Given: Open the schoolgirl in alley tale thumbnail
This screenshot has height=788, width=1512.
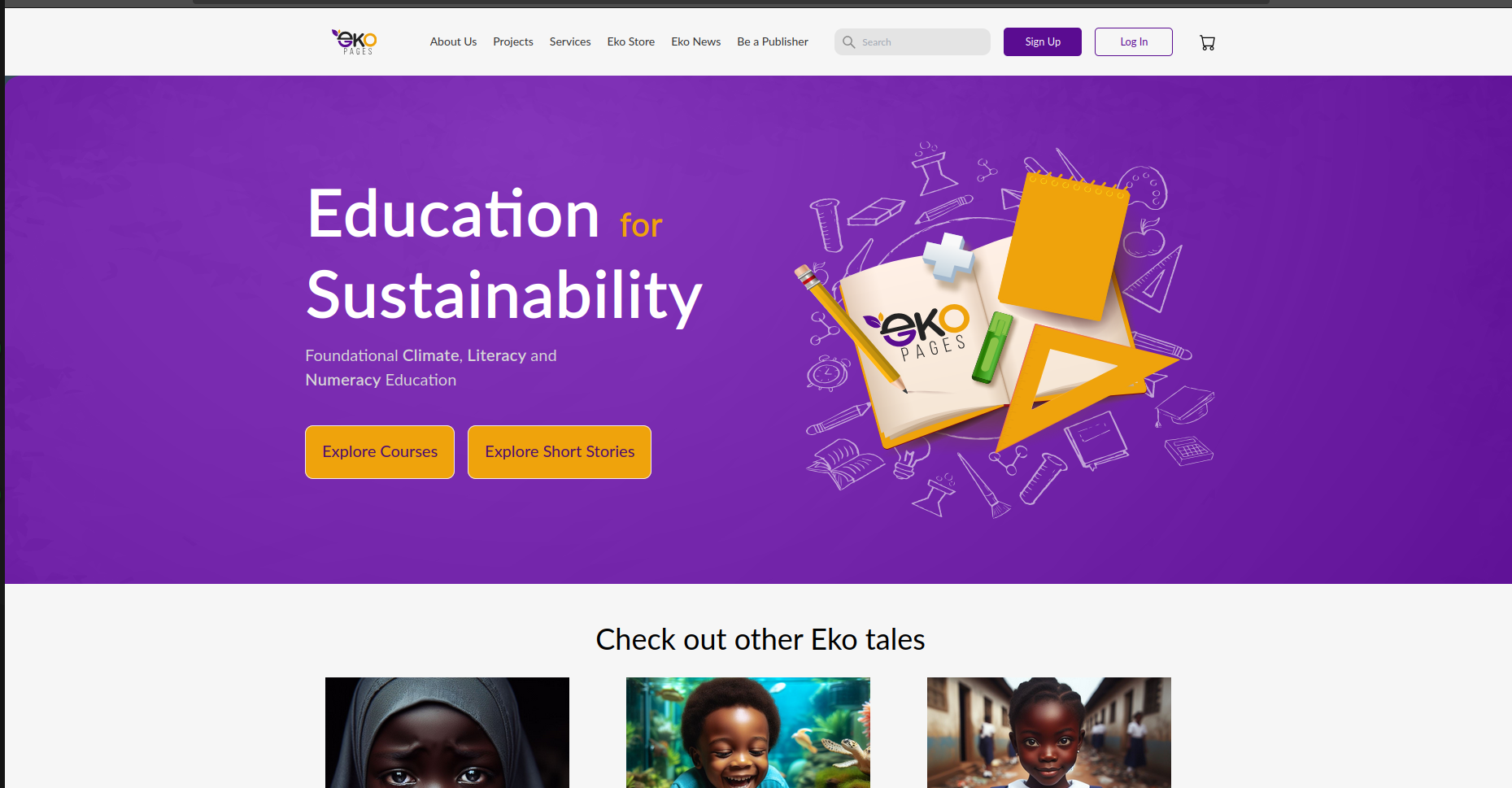Looking at the screenshot, I should [x=1049, y=732].
